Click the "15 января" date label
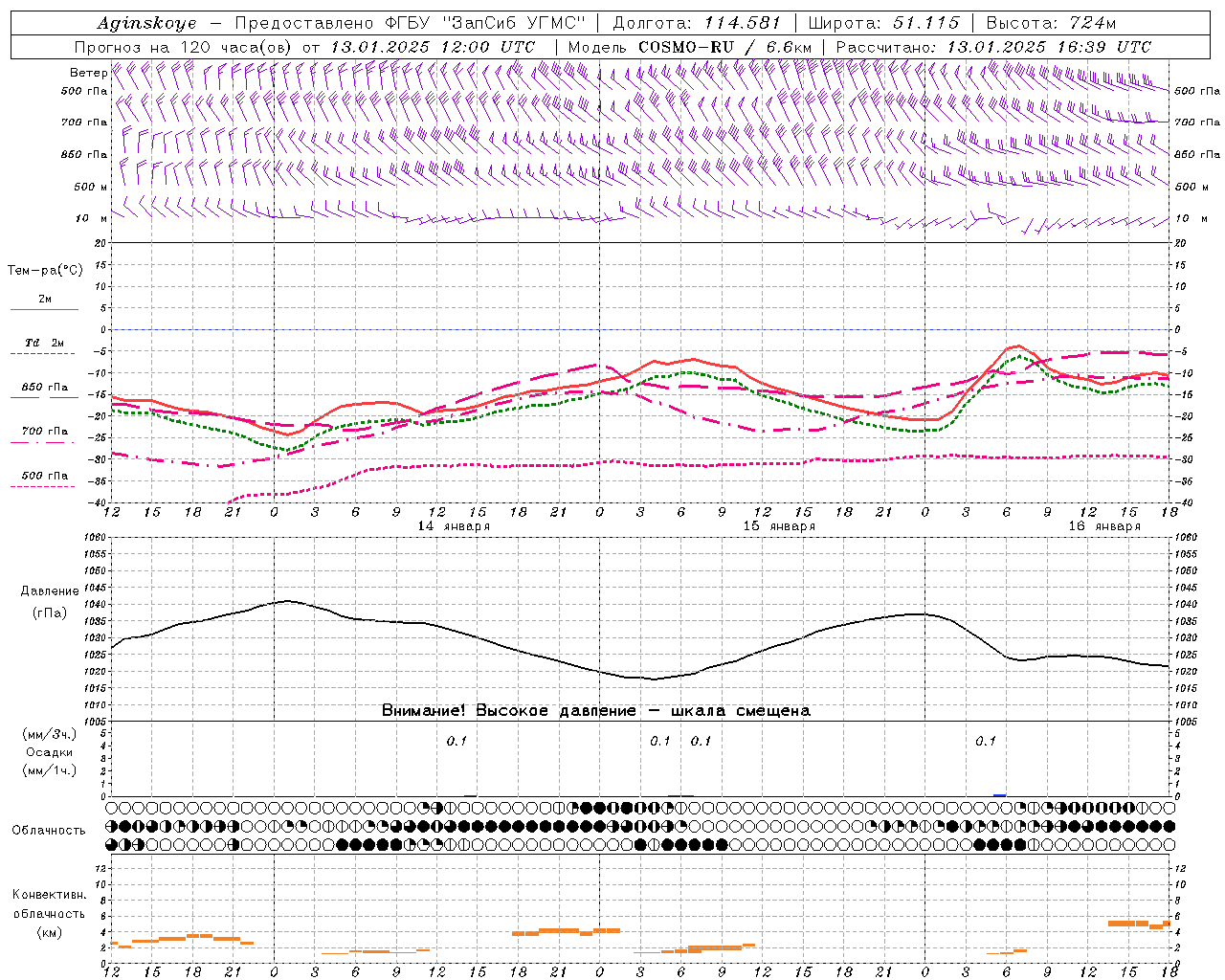 (x=779, y=526)
